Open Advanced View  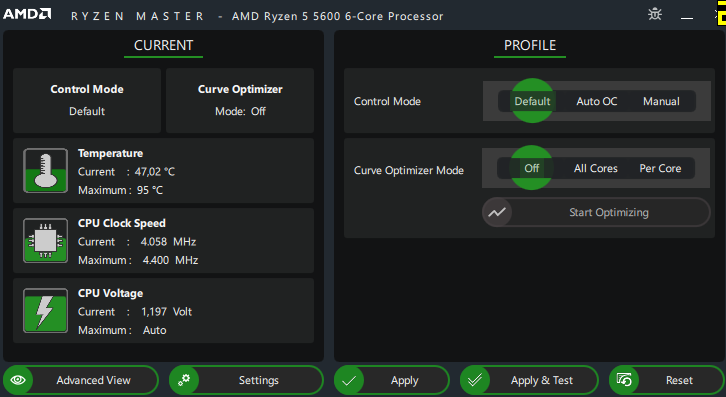81,380
